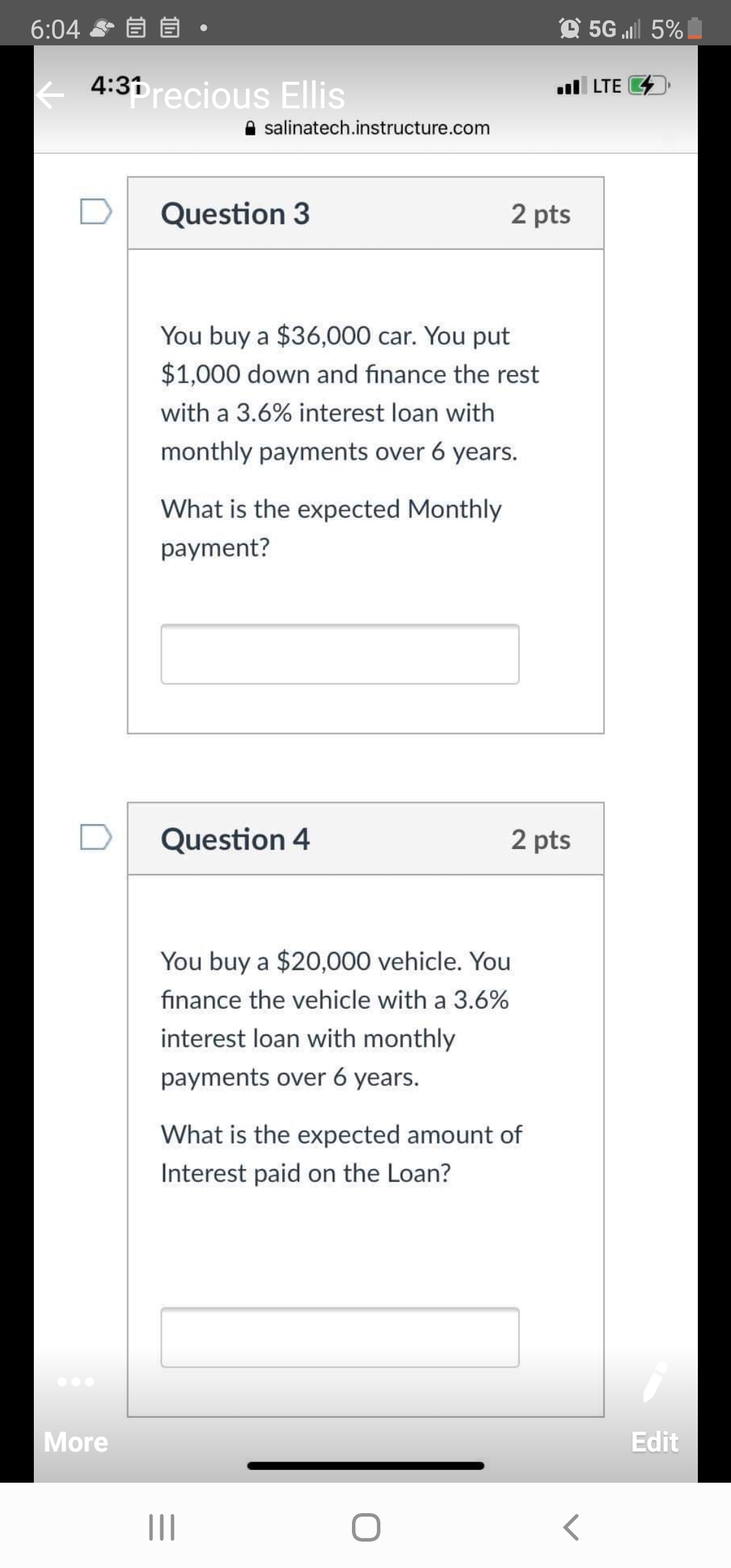Tap the Precious Ellis title text
This screenshot has height=1568, width=731.
(x=238, y=95)
